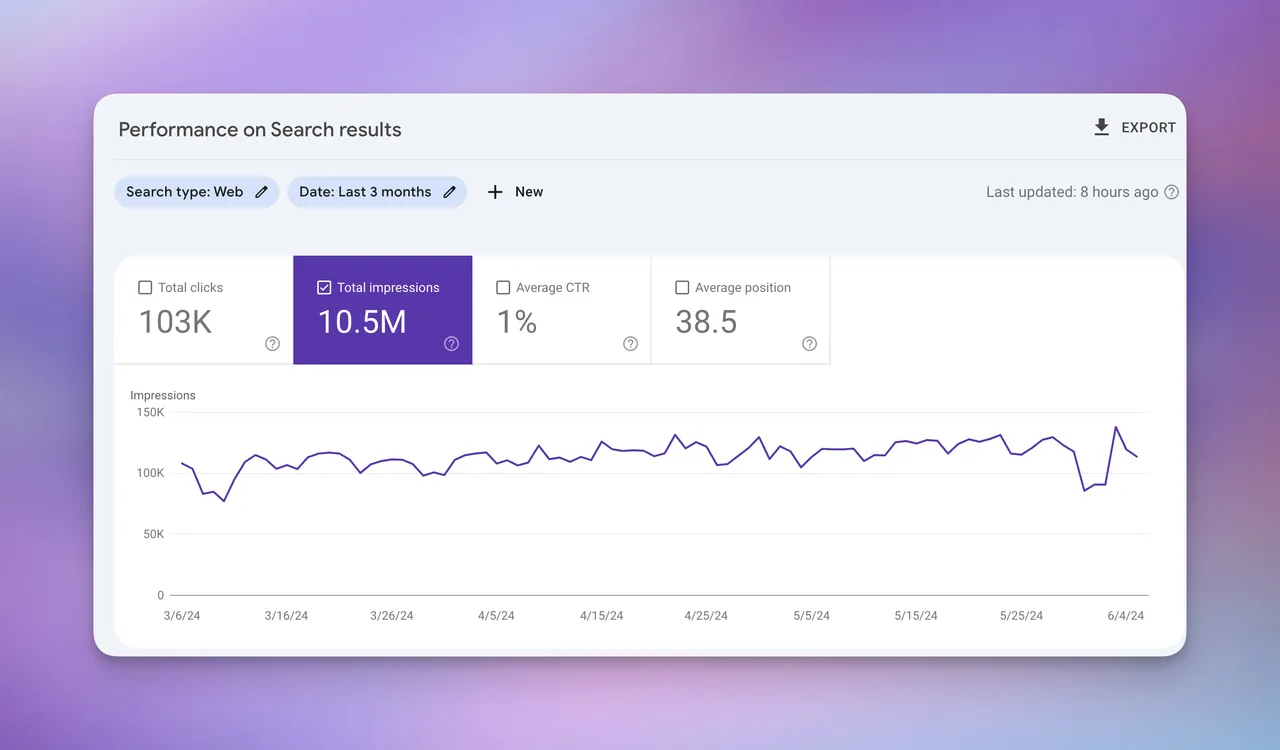Enable the Average position checkbox
Screen dimensions: 1280x750
click(x=682, y=287)
